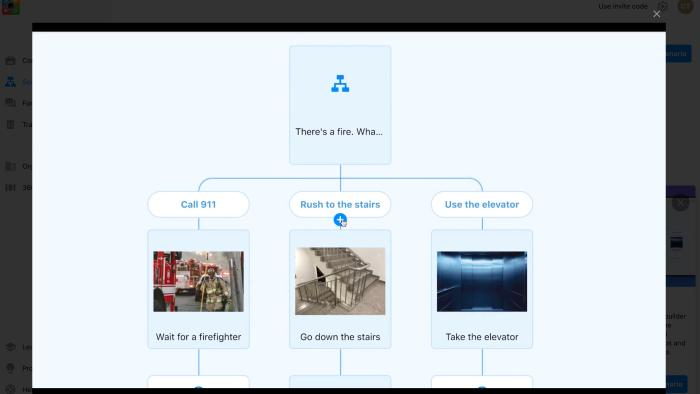Screen dimensions: 700x394
Task: Open the scenarios tree icon in sidebar
Action: pyautogui.click(x=10, y=82)
